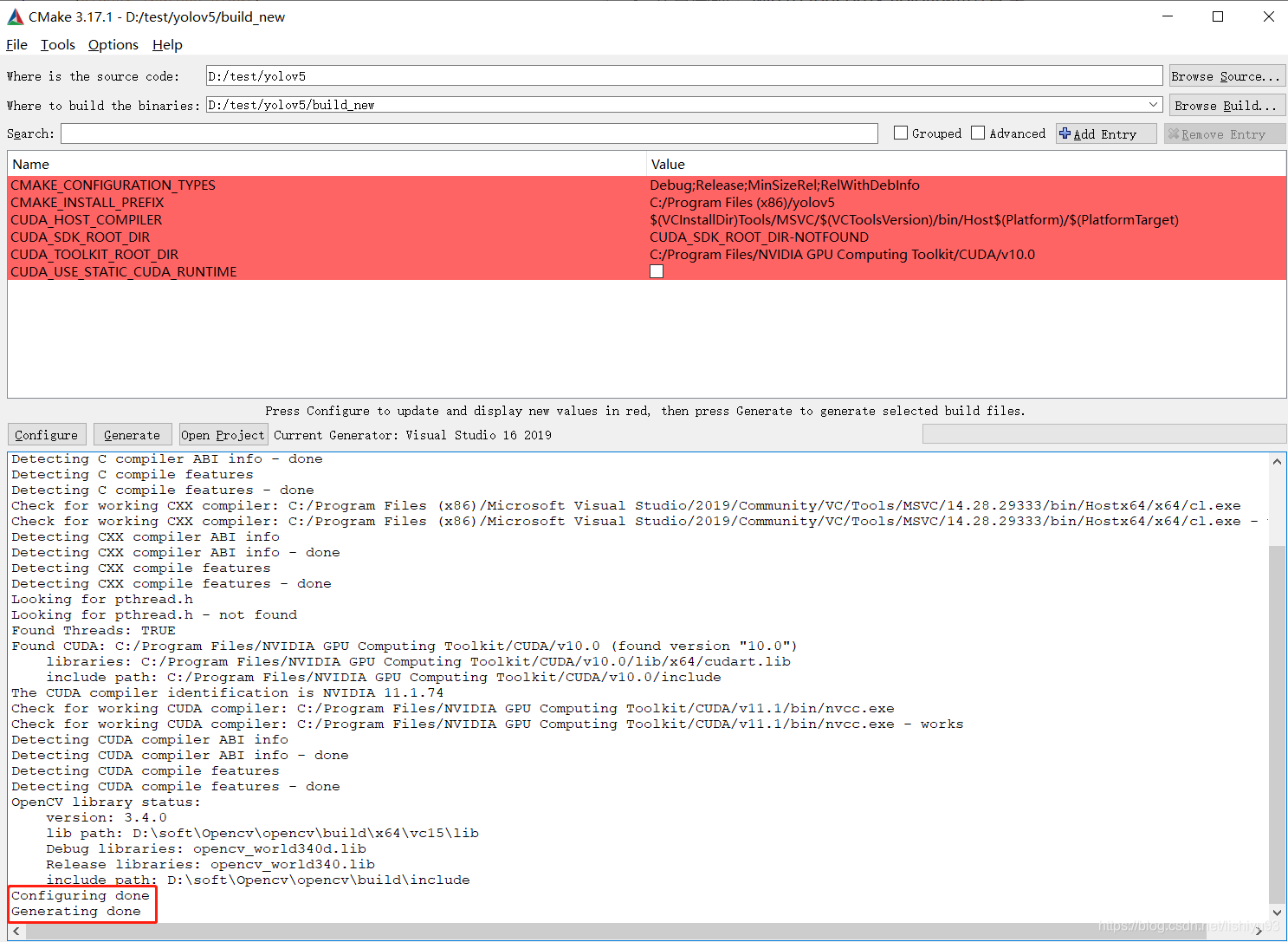Click the value Debug;Release;MinSizeRel;RelWithDebInfo
Viewport: 1288px width, 942px height.
[785, 185]
